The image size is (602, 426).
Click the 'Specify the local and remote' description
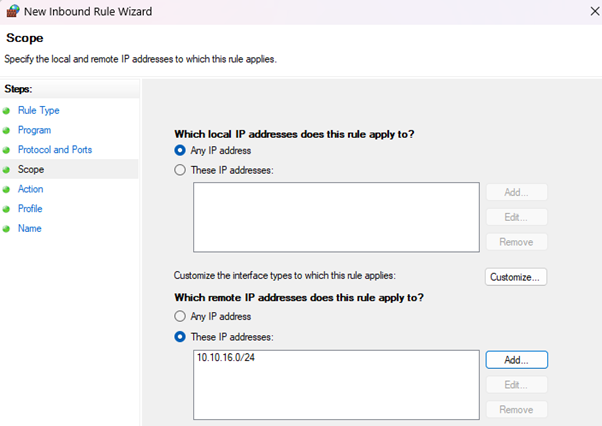(141, 59)
